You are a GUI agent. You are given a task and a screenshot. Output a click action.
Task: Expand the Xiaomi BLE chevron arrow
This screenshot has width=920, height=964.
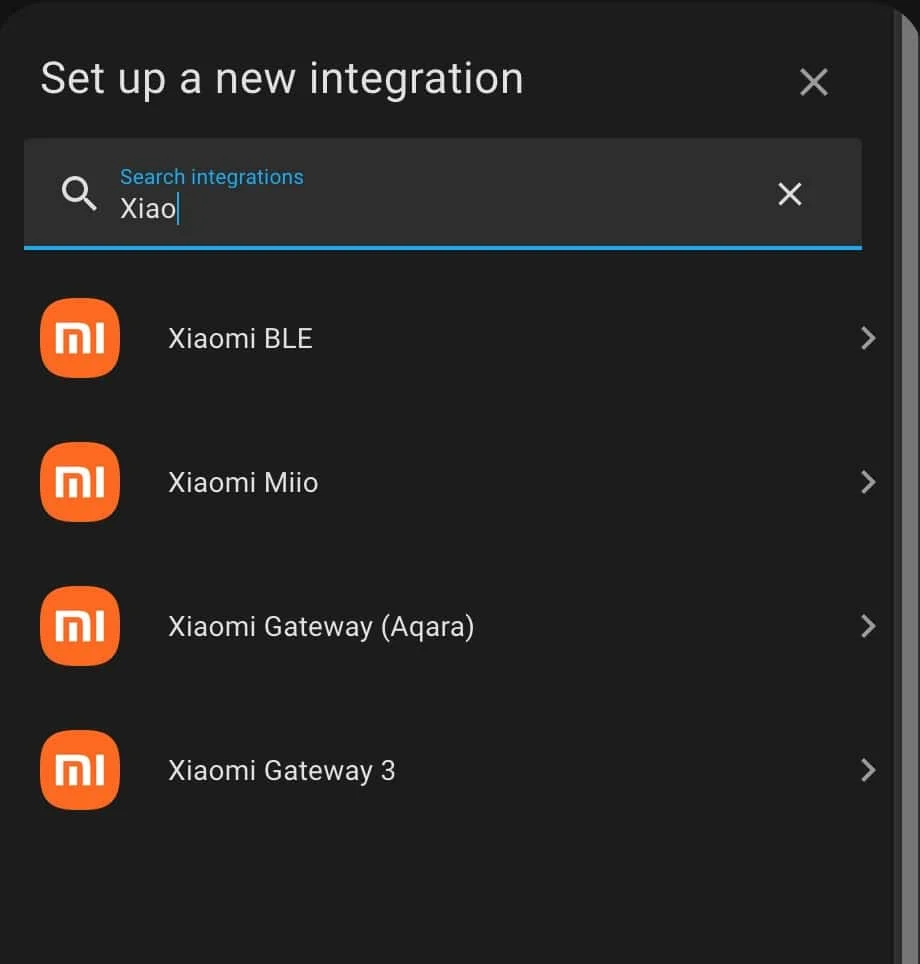[867, 338]
